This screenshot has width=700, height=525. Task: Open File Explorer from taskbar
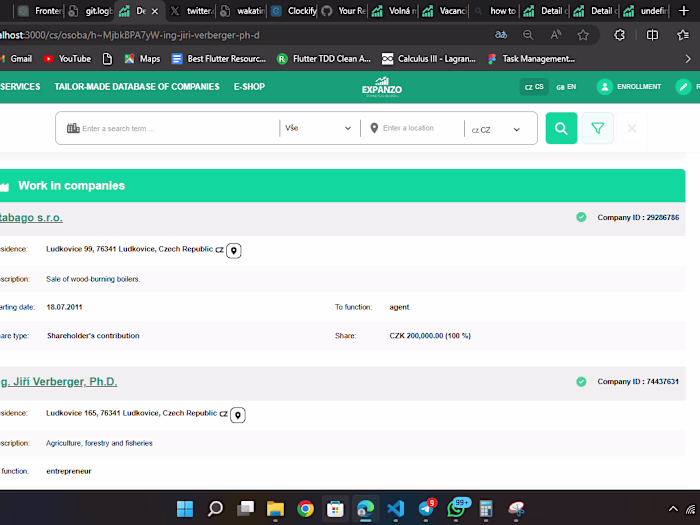coord(275,508)
